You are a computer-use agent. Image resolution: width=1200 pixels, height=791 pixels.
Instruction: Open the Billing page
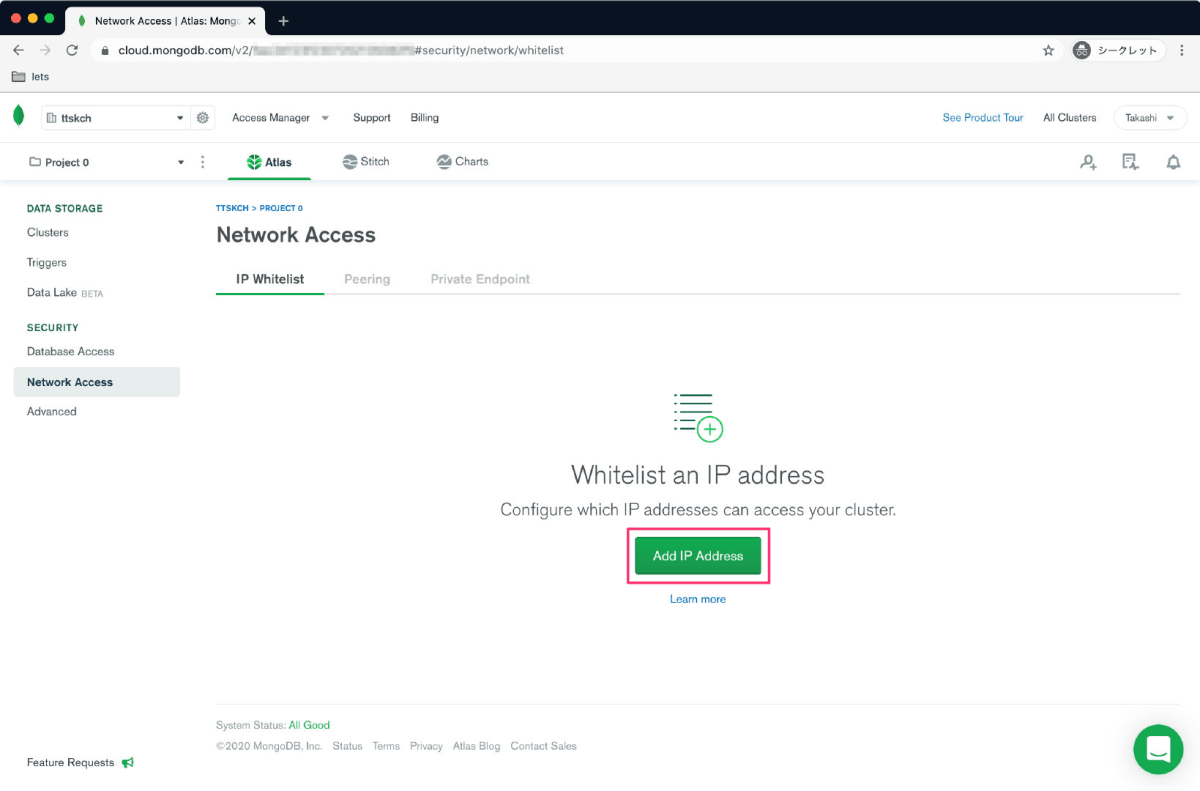[x=425, y=118]
